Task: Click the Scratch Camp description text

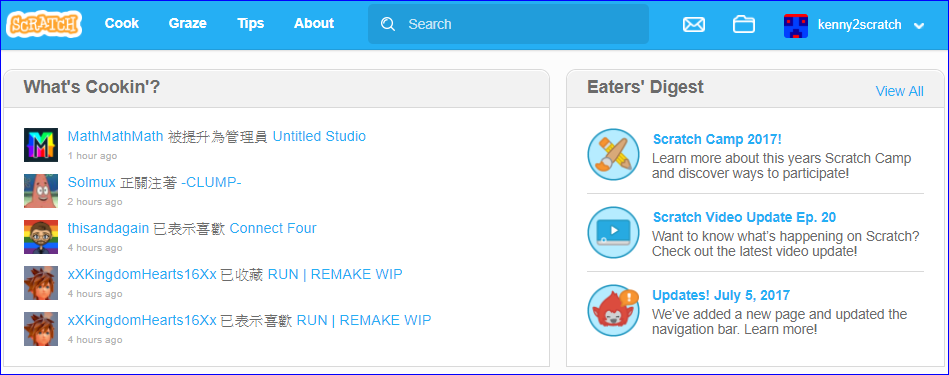Action: 781,166
